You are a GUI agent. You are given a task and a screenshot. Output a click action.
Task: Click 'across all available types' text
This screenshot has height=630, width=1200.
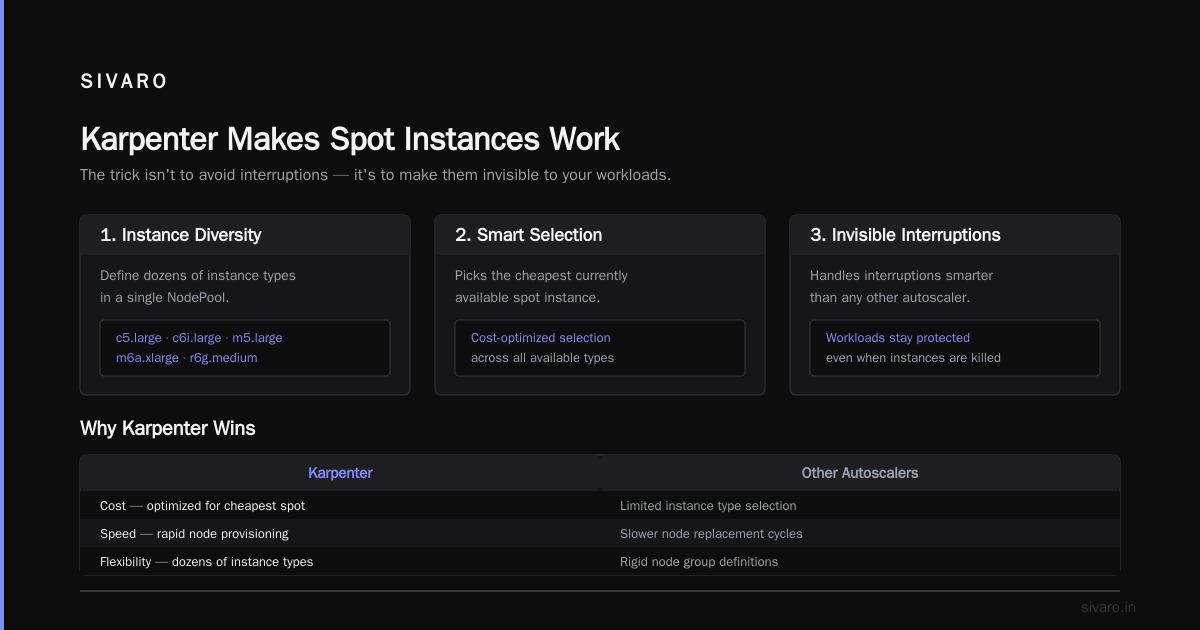(x=542, y=358)
